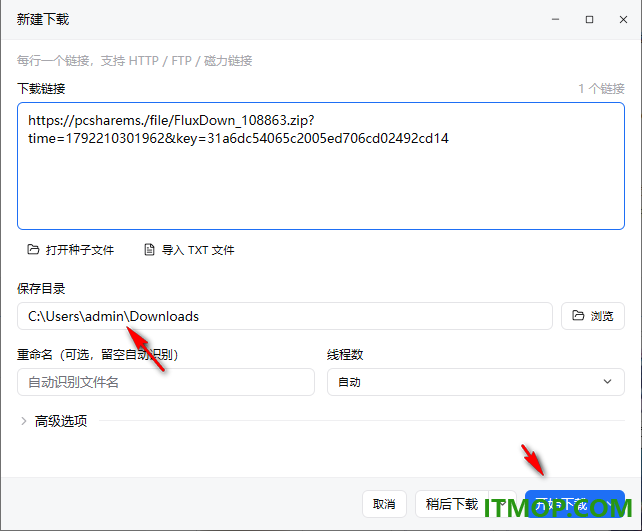This screenshot has width=642, height=531.
Task: Minimize the 新建下载 window
Action: pos(556,19)
